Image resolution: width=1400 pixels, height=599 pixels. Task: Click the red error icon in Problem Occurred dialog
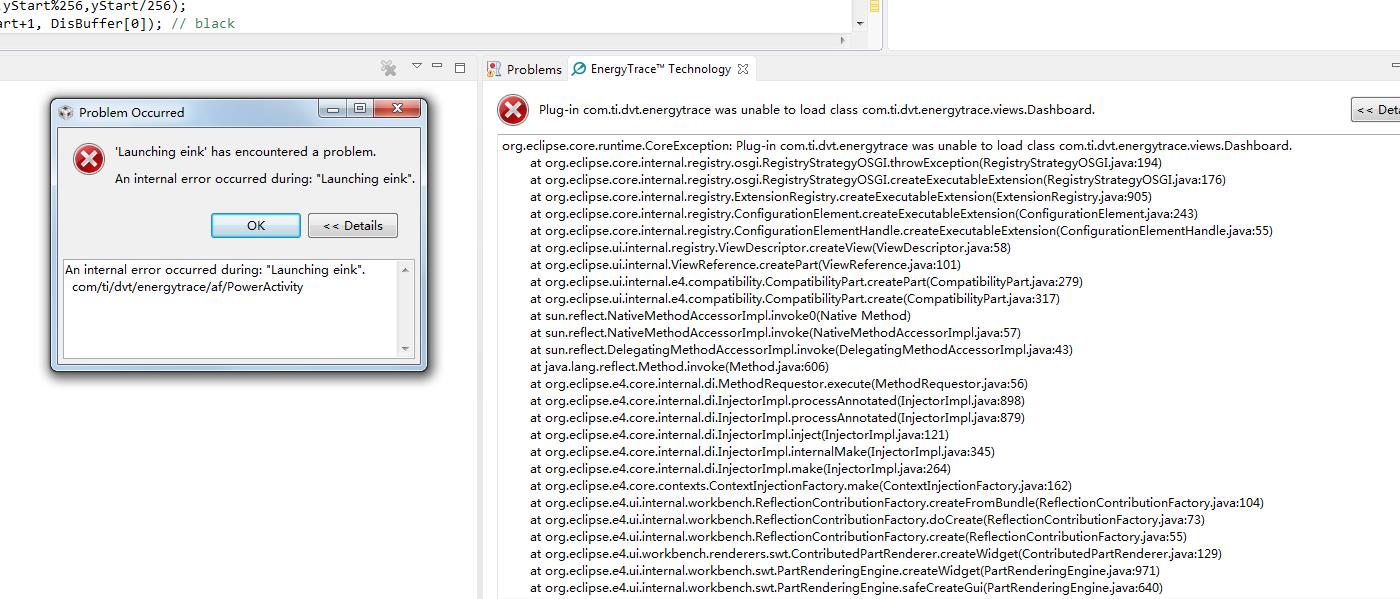[89, 159]
